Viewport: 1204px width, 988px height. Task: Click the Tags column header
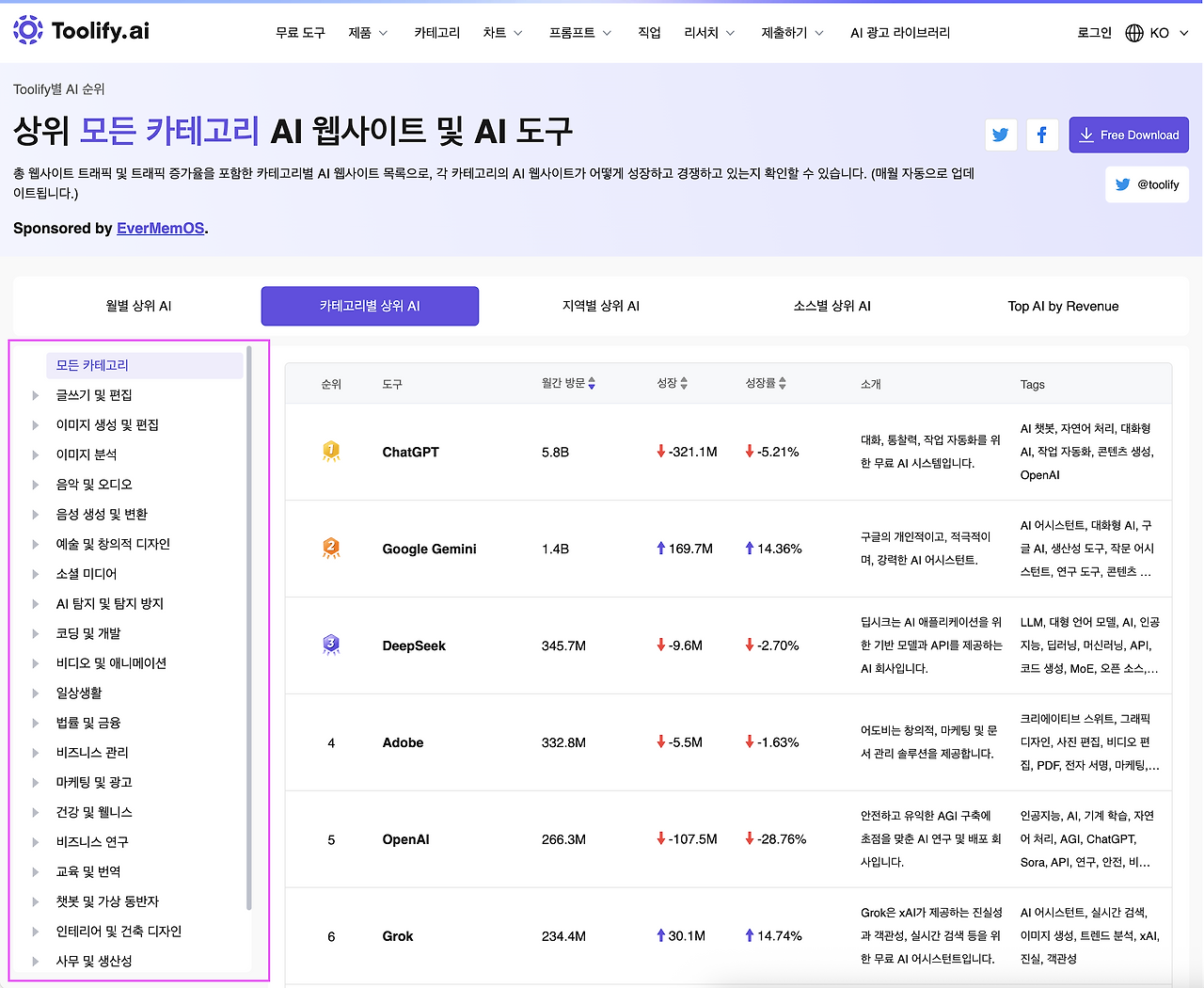point(1033,384)
